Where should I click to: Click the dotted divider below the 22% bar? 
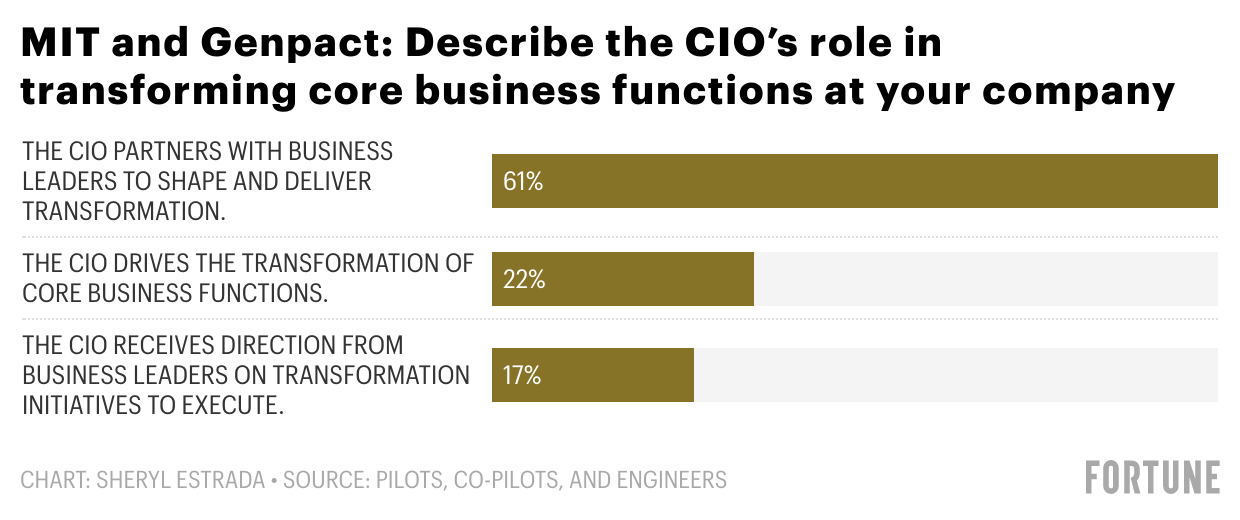tap(620, 320)
